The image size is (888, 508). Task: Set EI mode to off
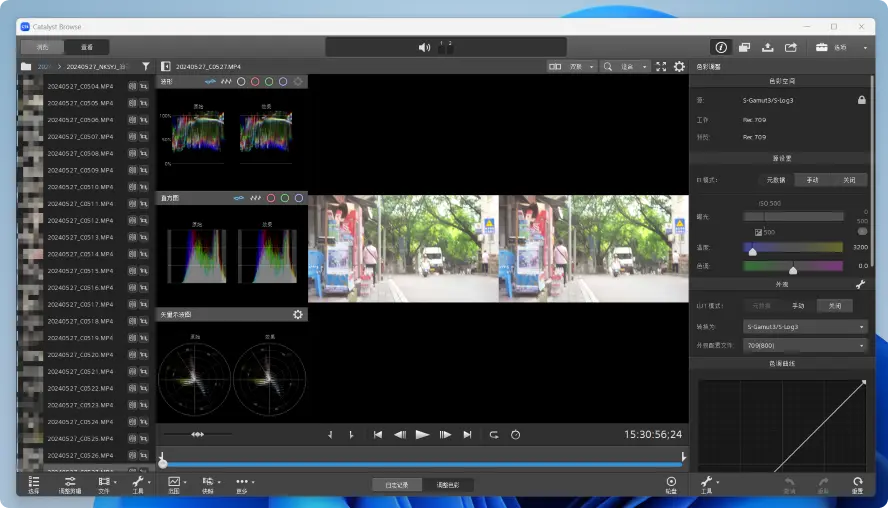pos(849,180)
